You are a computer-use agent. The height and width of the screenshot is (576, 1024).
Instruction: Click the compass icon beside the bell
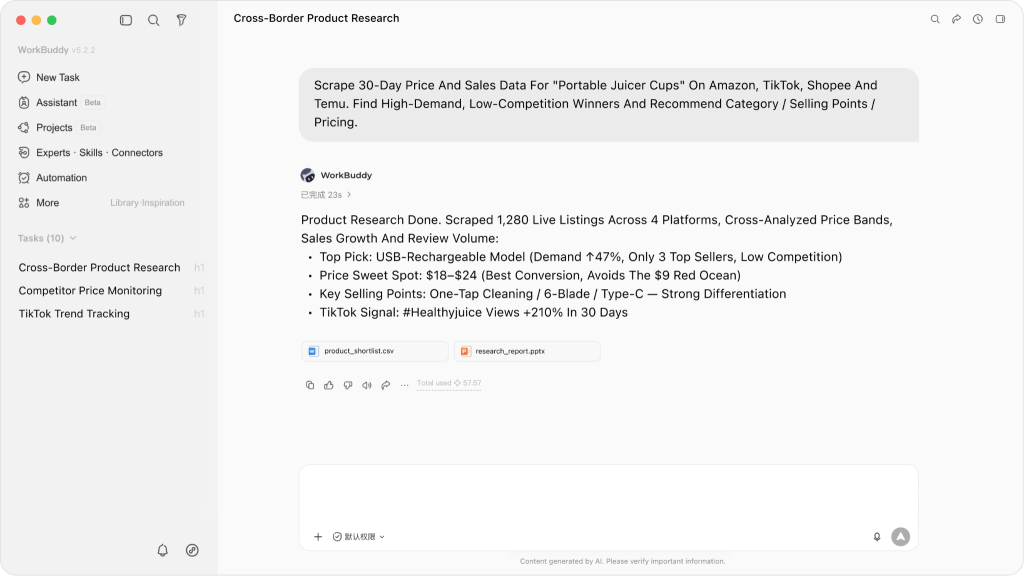click(192, 550)
